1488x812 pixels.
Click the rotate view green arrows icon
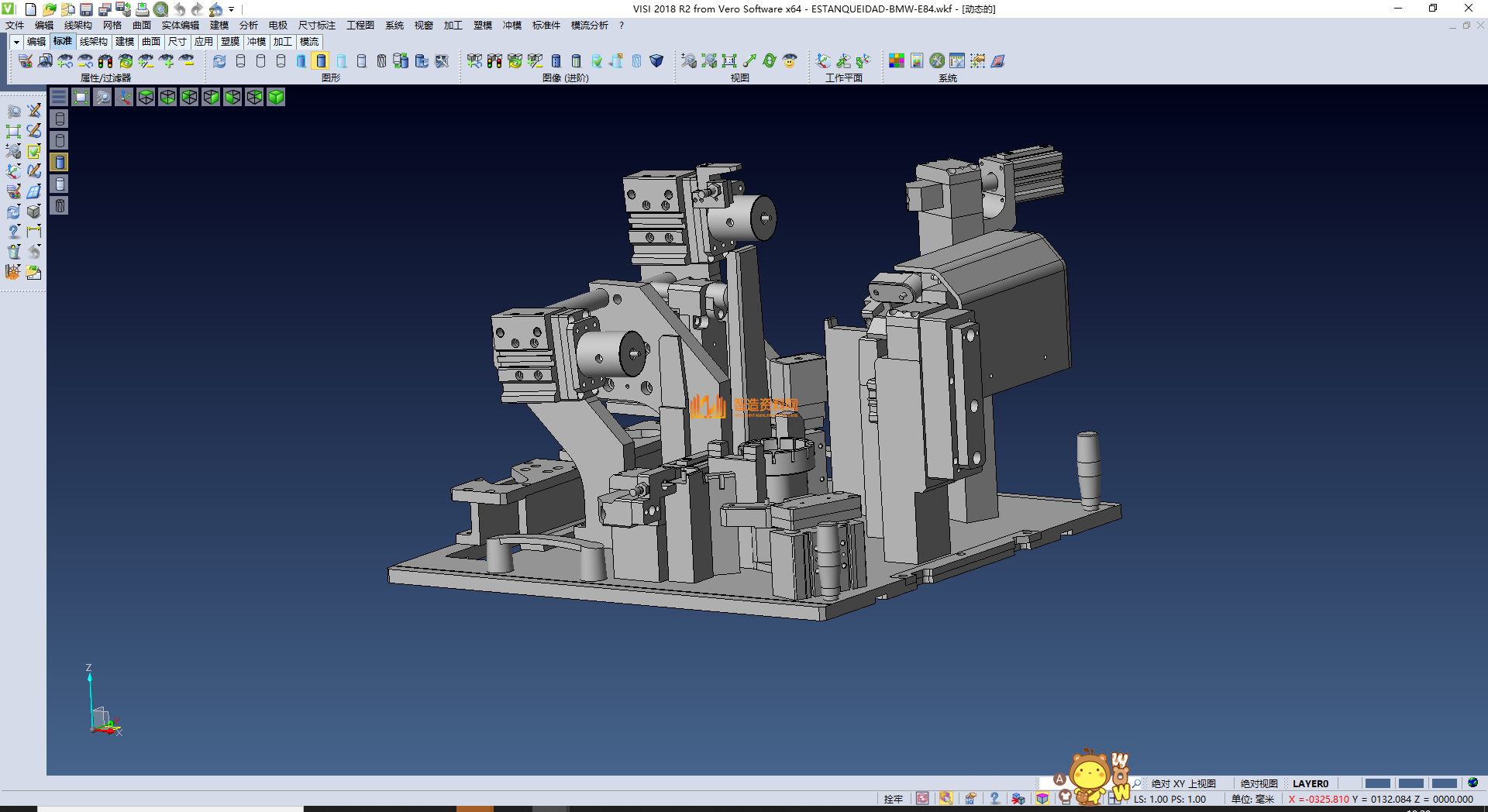[x=770, y=61]
